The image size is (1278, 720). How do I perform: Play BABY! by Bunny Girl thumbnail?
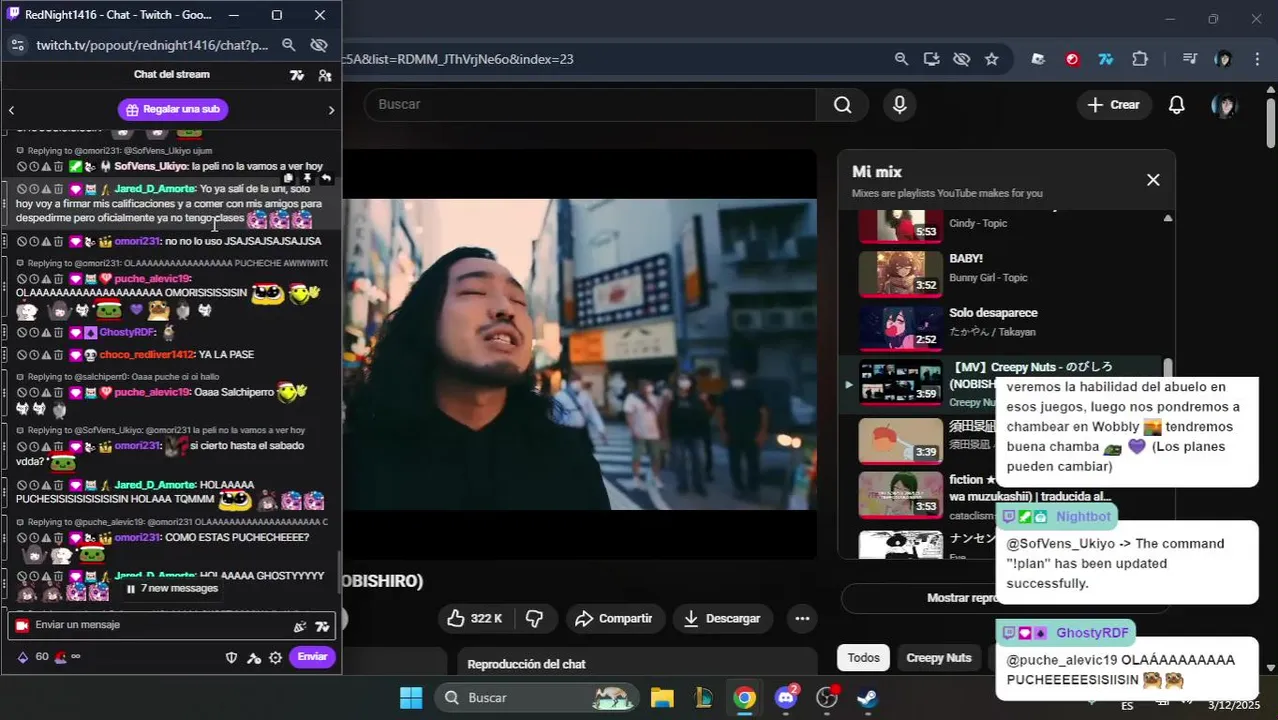click(900, 273)
